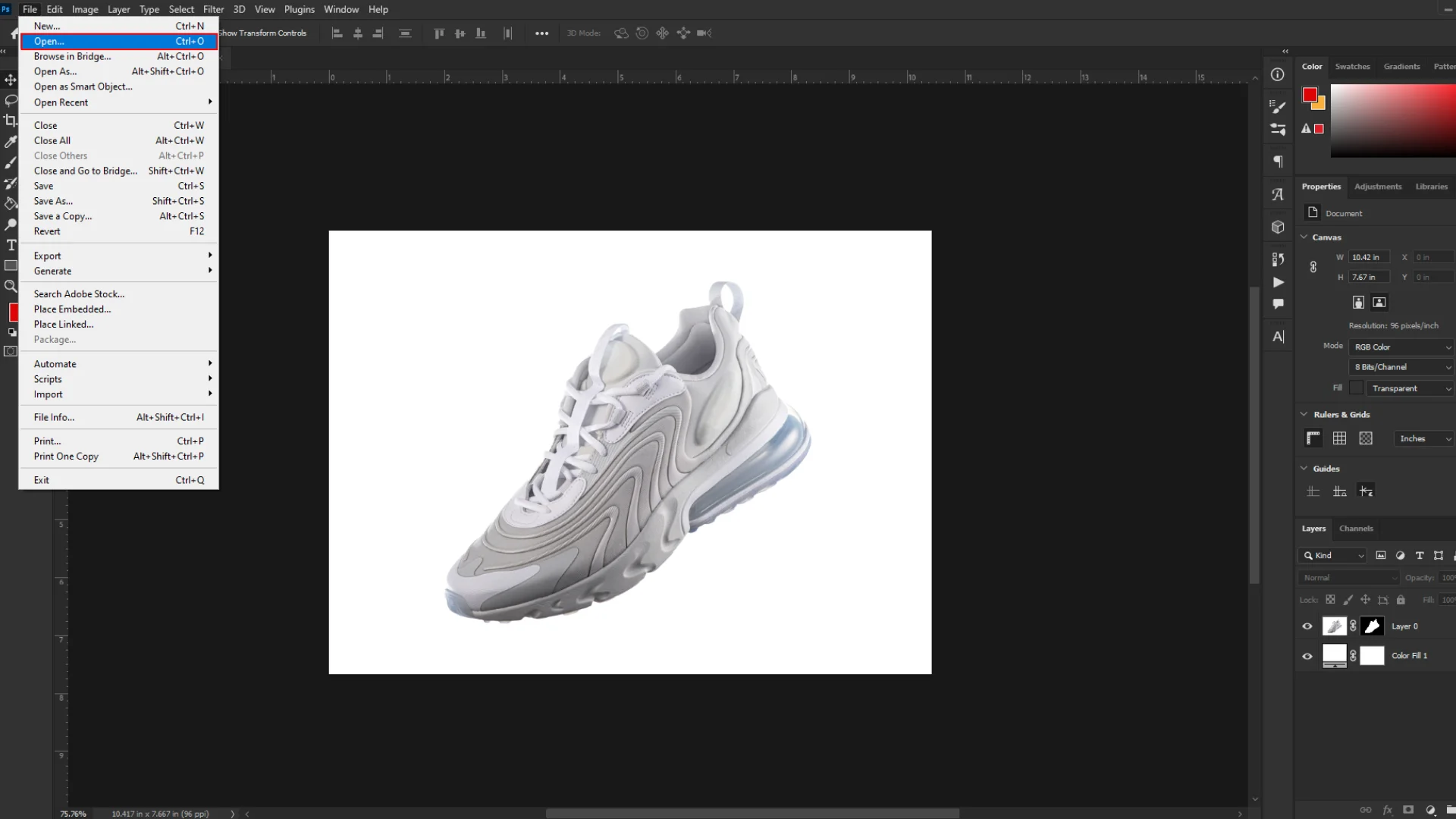Click align top edges icon in options bar
Screen dimensions: 1456x819
(439, 33)
